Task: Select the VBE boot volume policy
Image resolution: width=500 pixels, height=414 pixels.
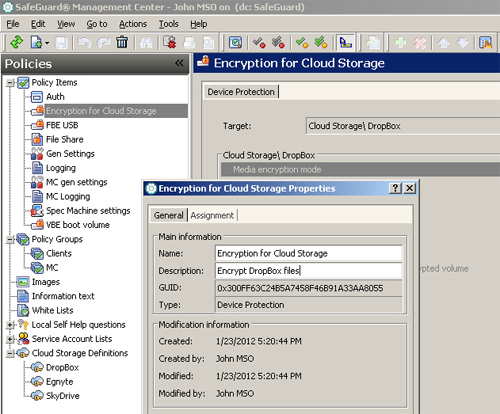Action: point(78,225)
